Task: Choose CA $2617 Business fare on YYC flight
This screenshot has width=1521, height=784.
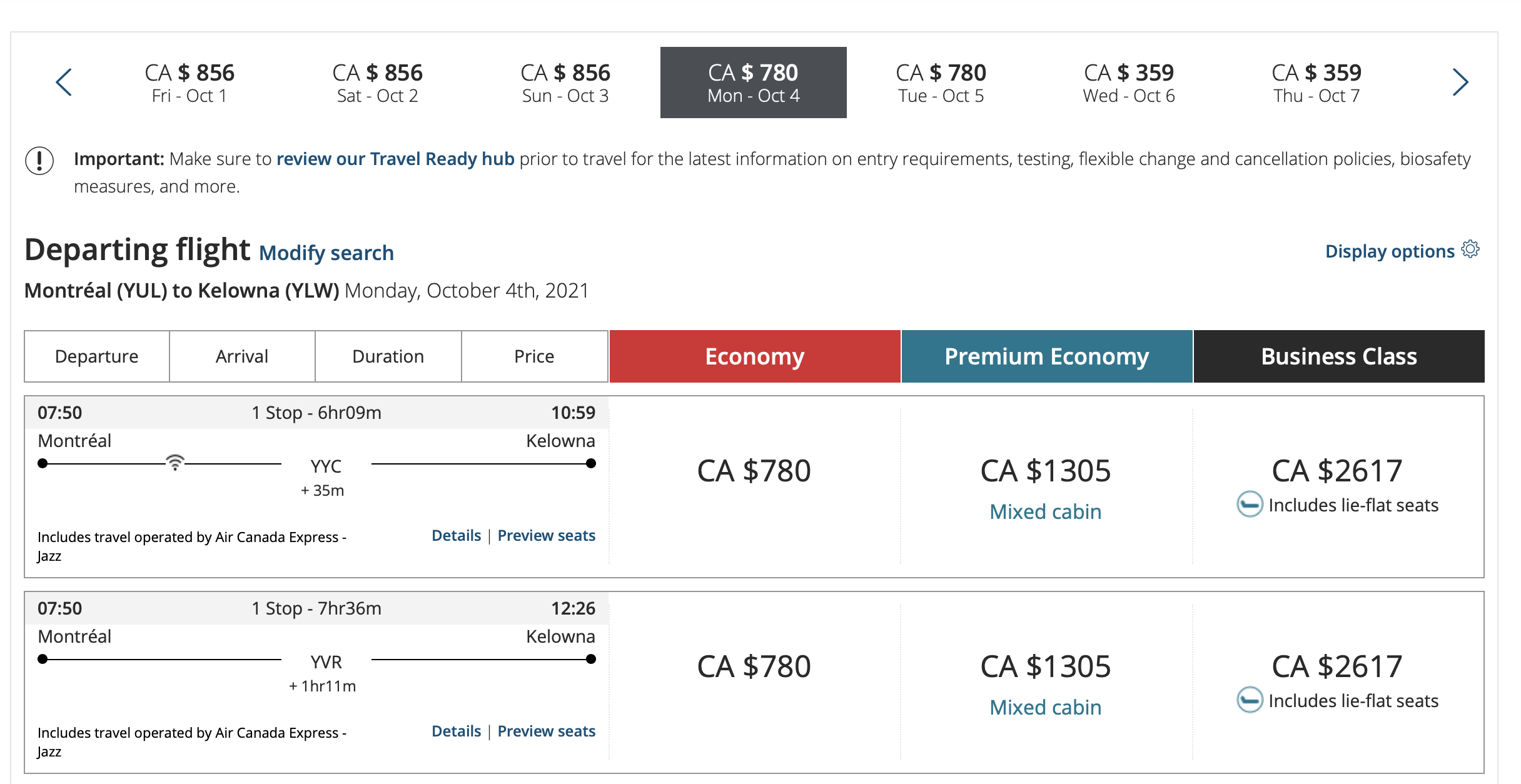Action: [x=1337, y=471]
